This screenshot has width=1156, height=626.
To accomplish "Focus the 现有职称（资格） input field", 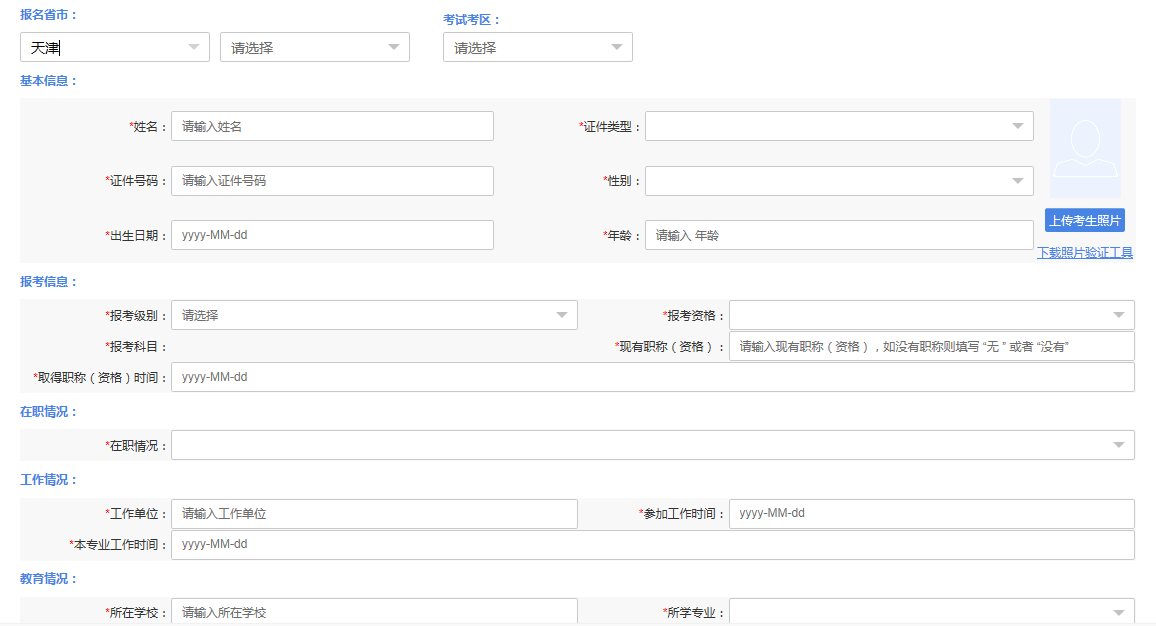I will coord(931,346).
